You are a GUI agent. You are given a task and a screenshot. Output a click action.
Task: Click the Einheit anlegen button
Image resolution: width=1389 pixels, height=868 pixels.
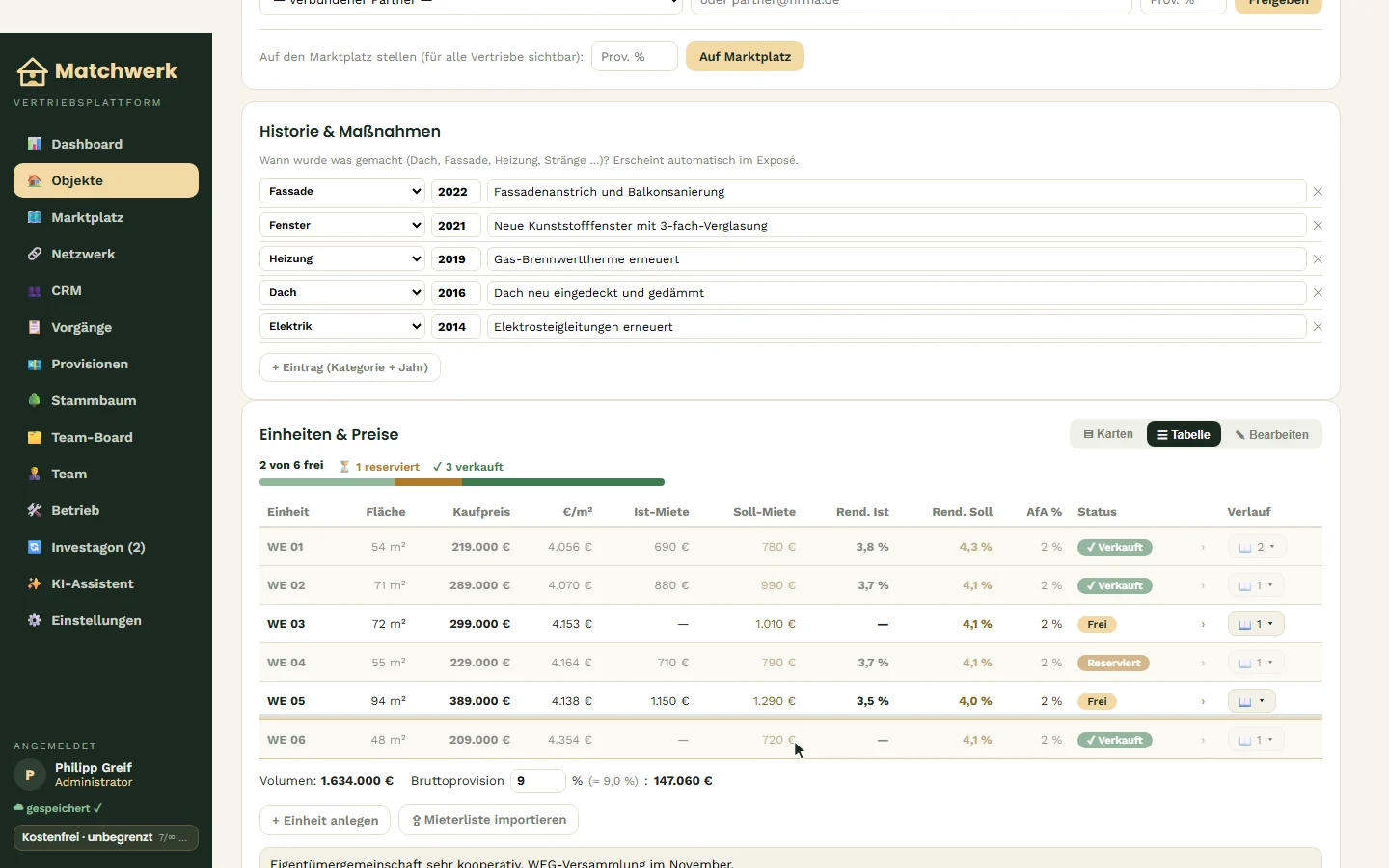point(325,820)
